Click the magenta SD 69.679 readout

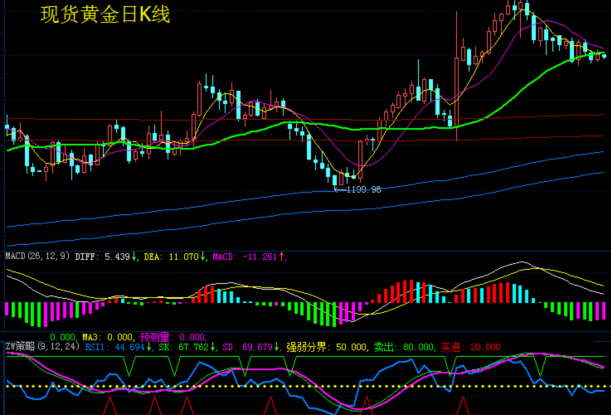point(248,347)
